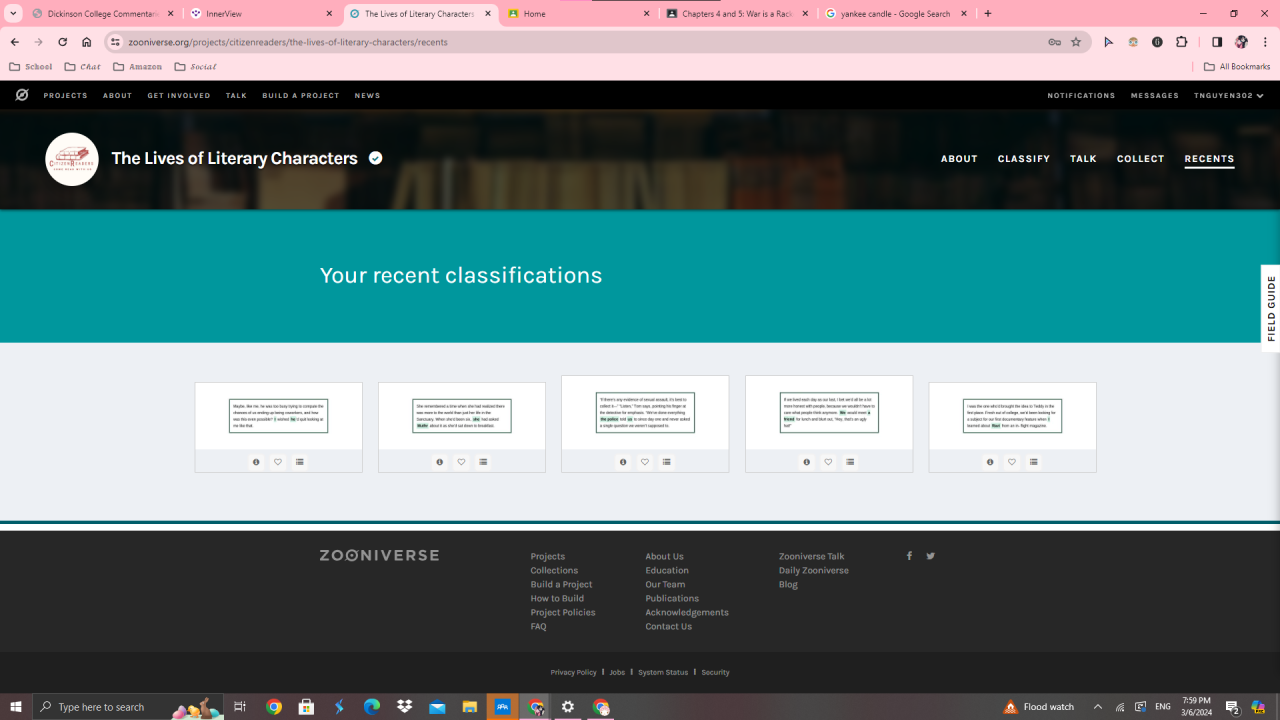View info for the "sexual assault" passage card
Viewport: 1280px width, 720px height.
click(x=623, y=462)
